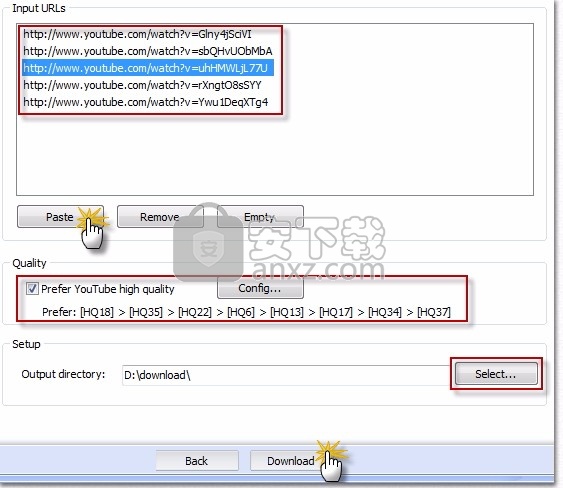
Task: Toggle Prefer YouTube high quality checkbox
Action: 32,288
